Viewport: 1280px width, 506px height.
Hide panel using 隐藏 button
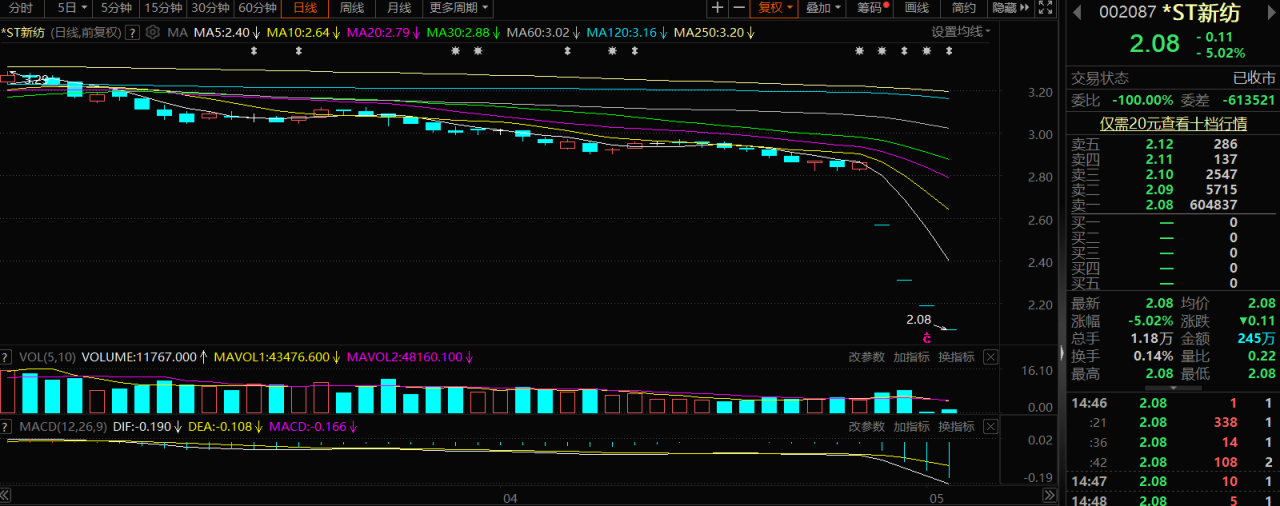pyautogui.click(x=1010, y=8)
